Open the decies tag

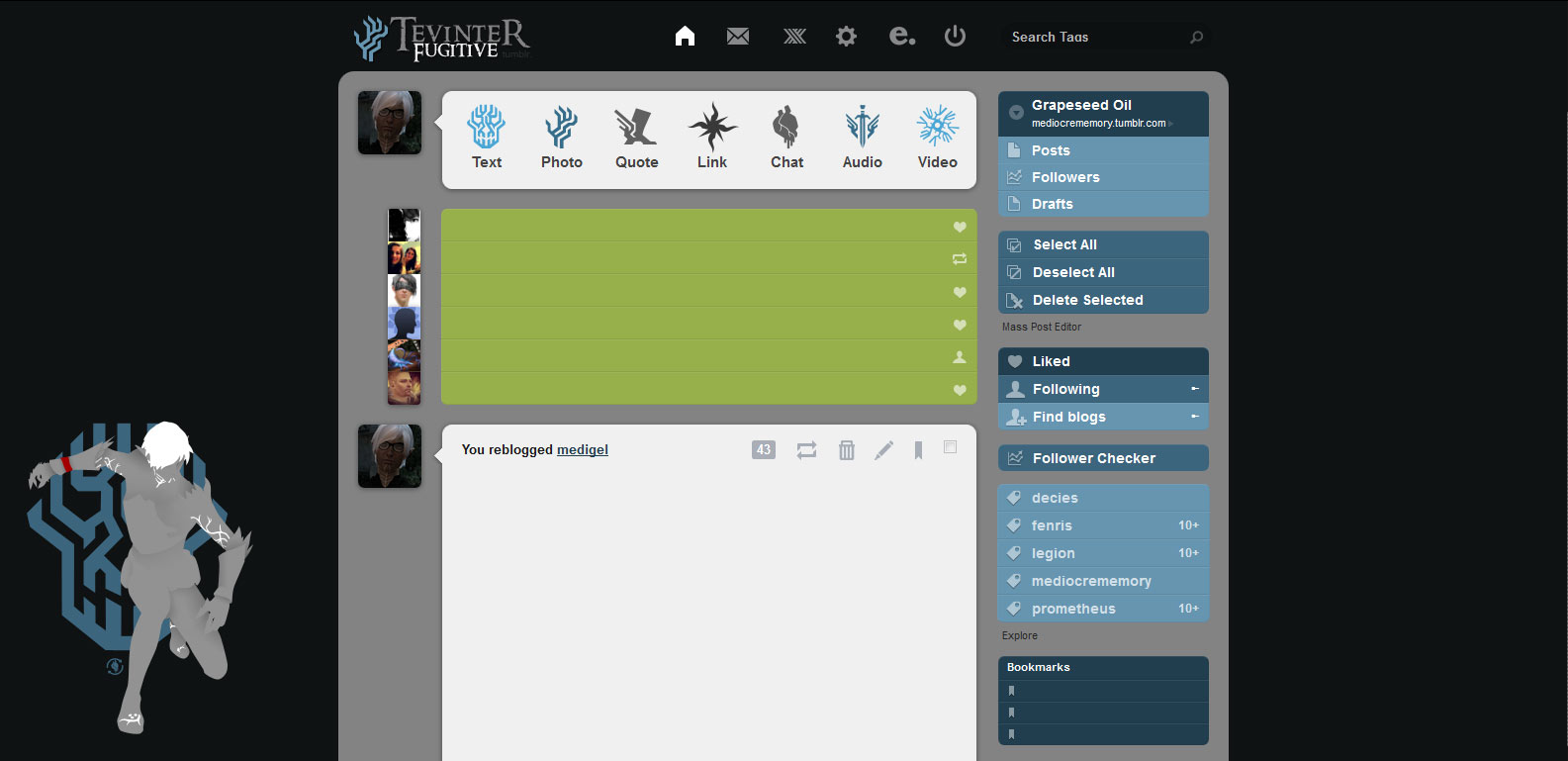point(1103,498)
